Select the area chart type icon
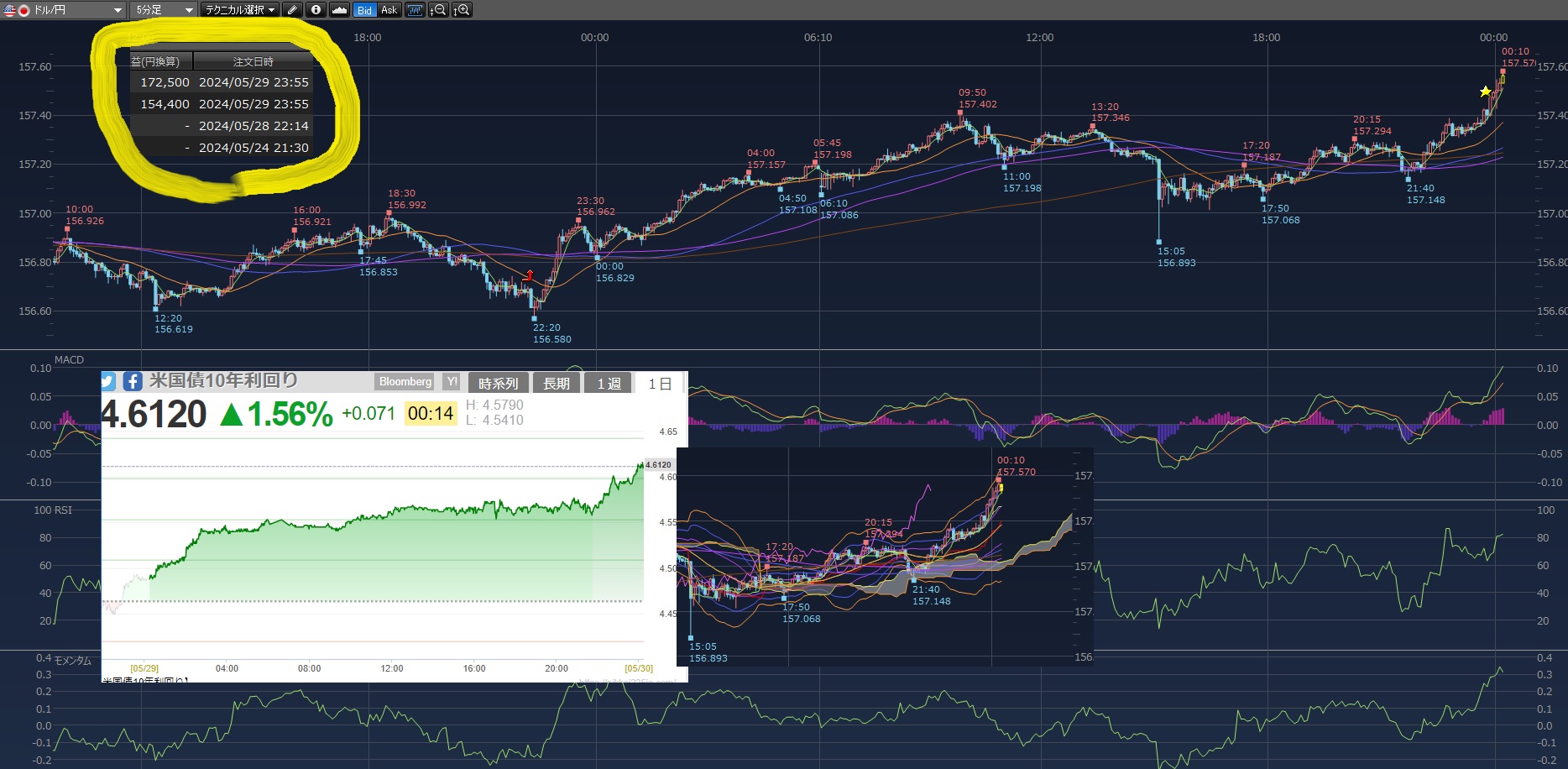The image size is (1568, 769). (339, 10)
